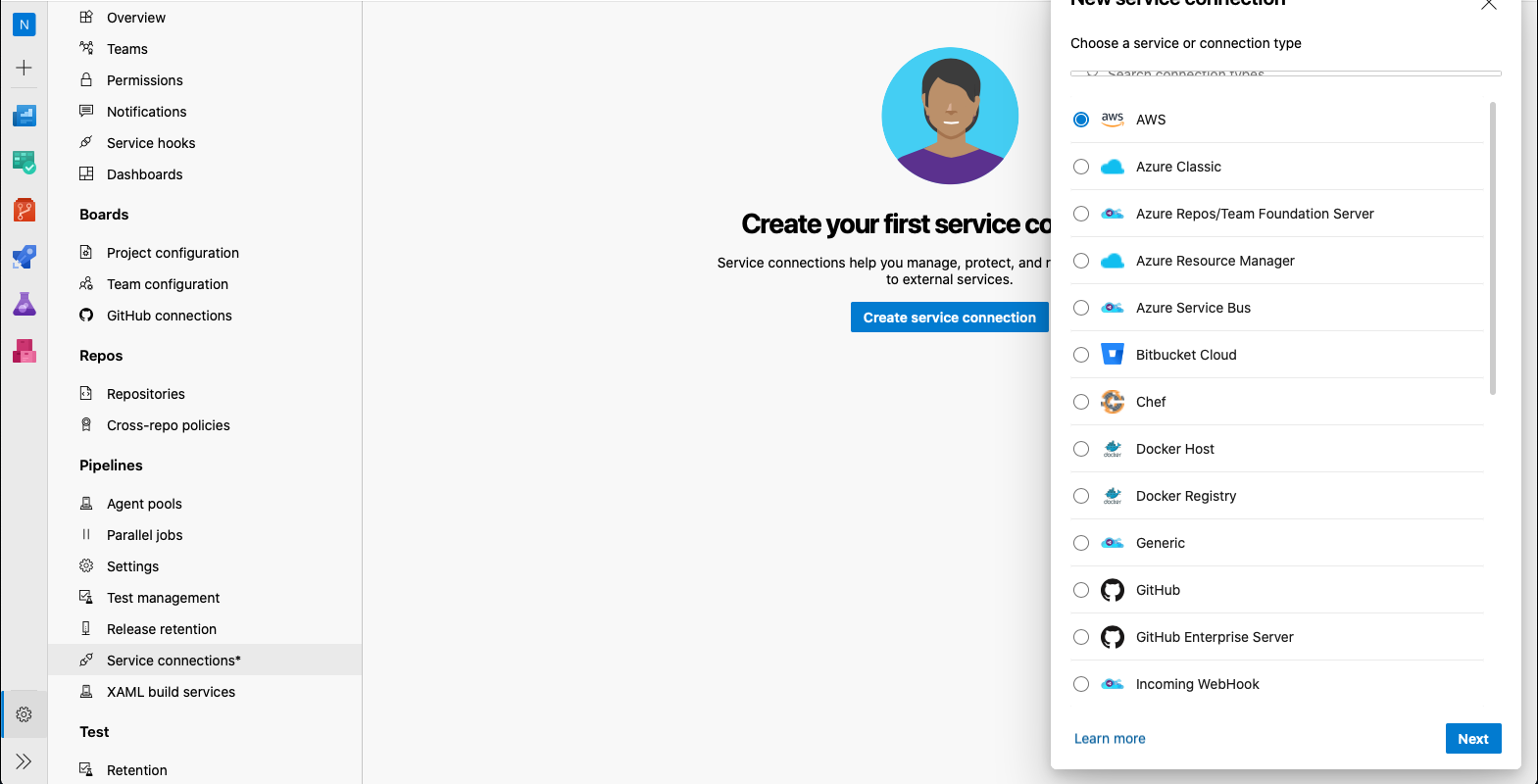Select the Chef radio button
The image size is (1538, 784).
coord(1081,402)
